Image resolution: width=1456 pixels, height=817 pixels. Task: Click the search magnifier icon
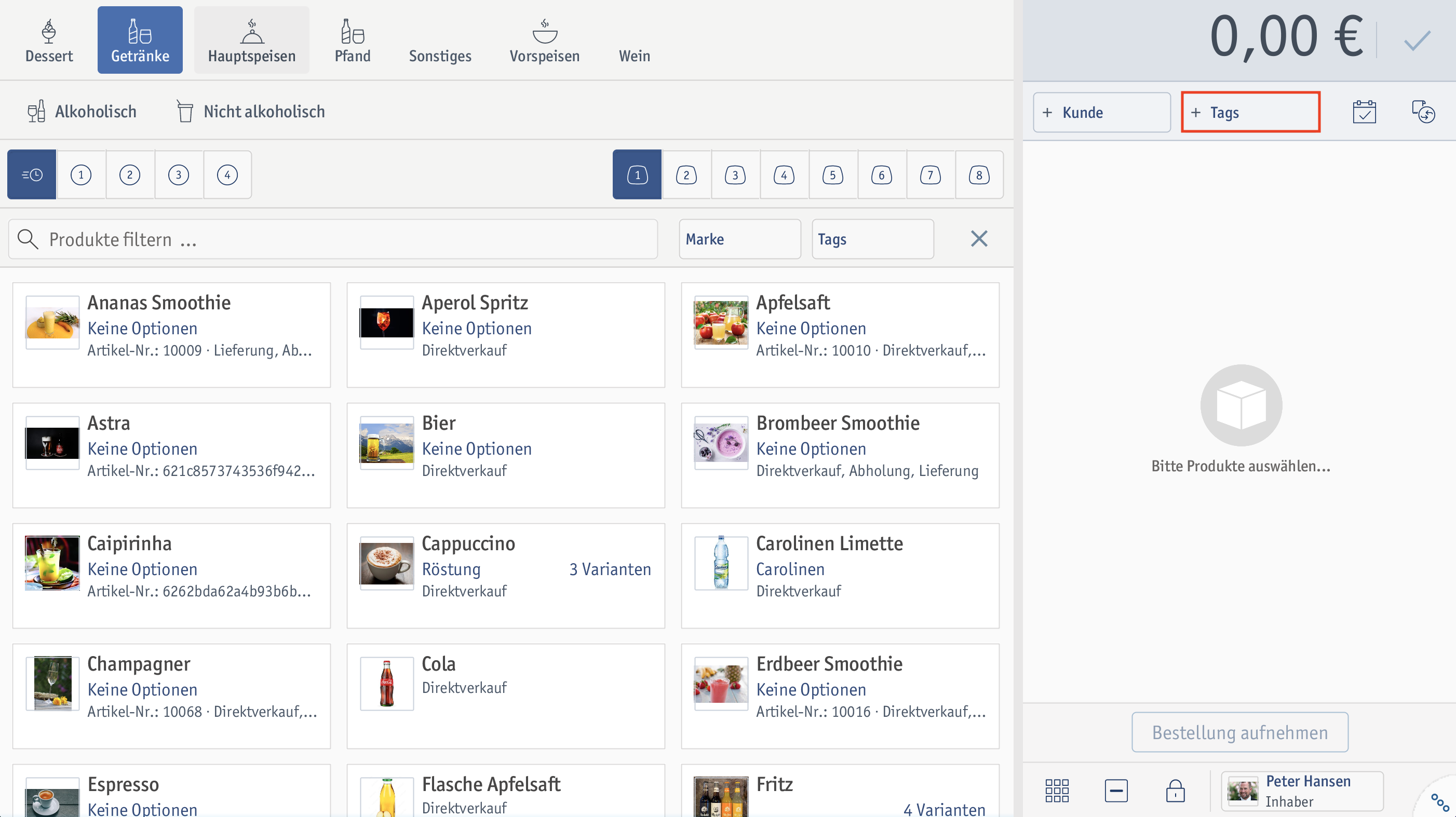28,239
